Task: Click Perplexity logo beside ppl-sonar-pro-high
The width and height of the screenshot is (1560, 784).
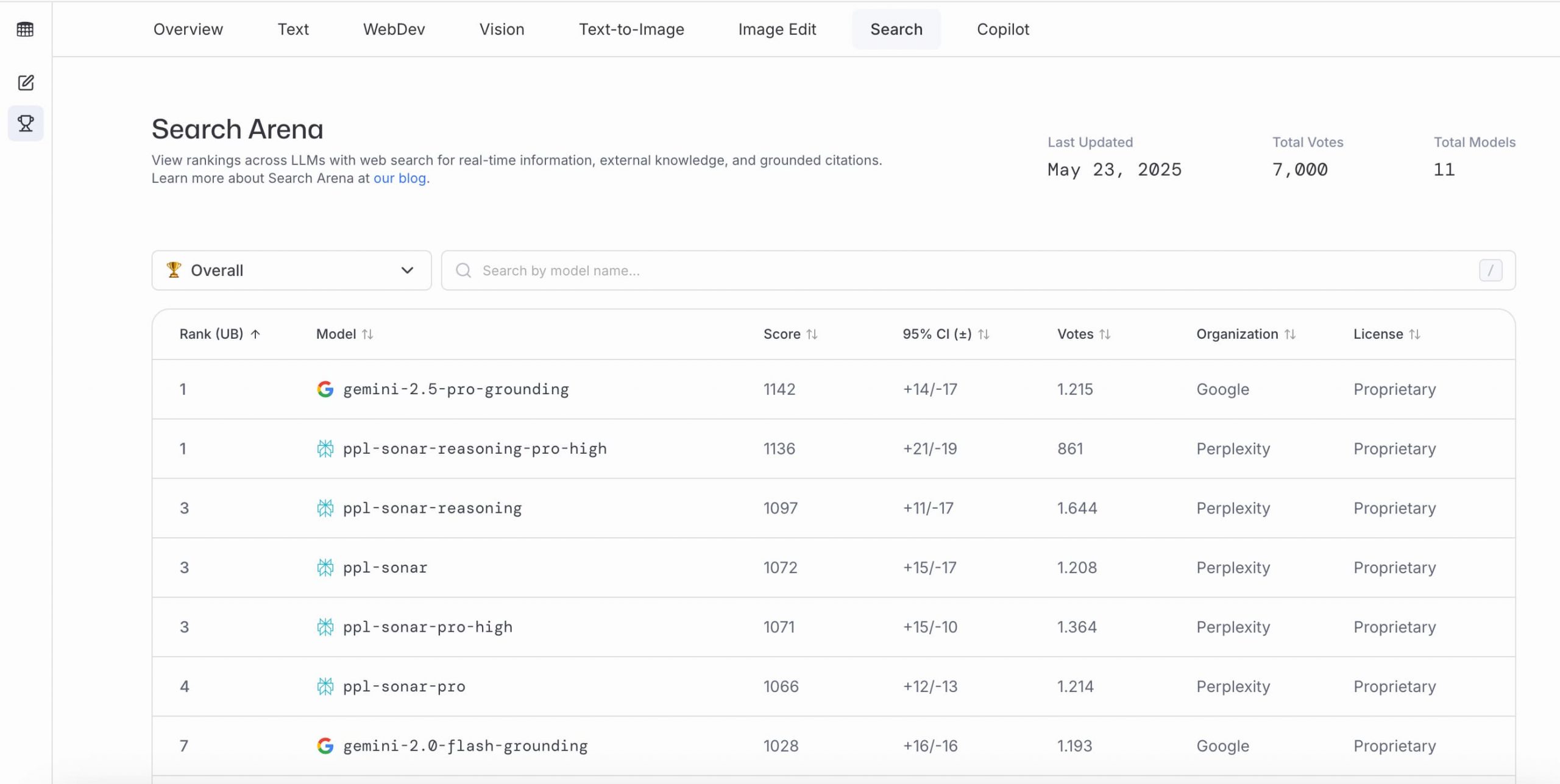Action: 325,627
